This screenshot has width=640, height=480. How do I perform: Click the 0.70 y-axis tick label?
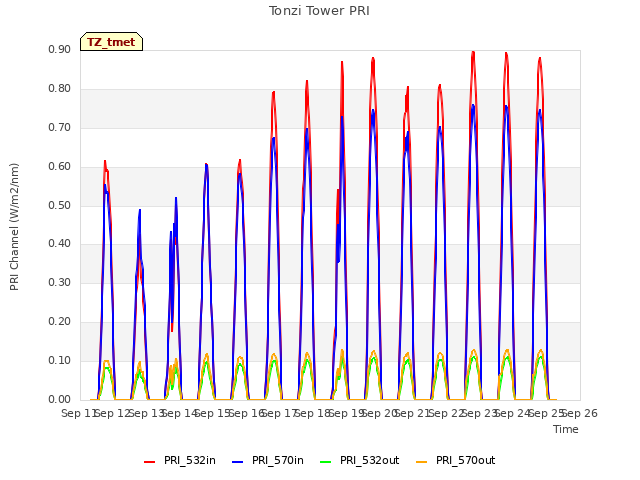[60, 128]
